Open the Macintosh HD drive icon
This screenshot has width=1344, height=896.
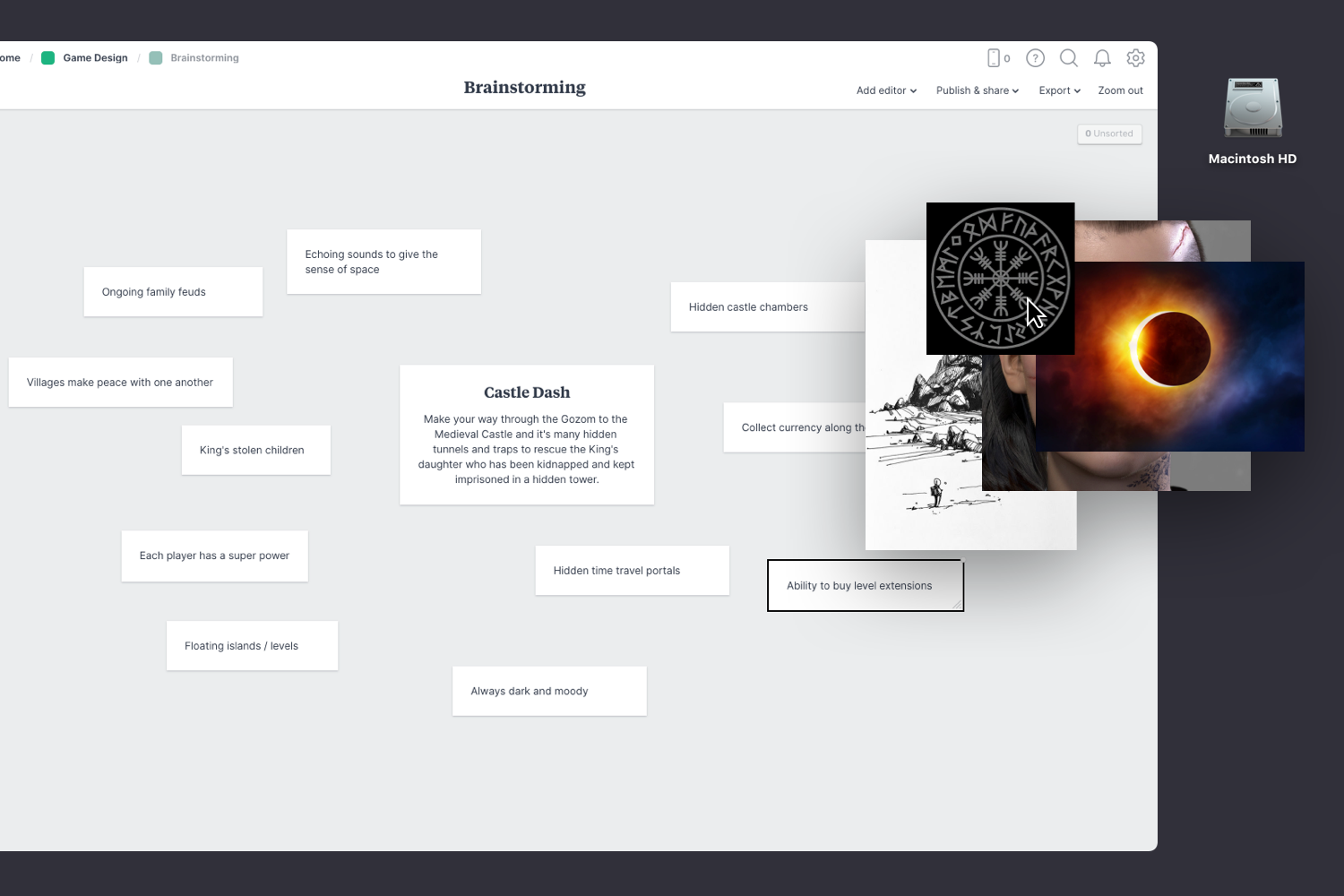(x=1252, y=109)
